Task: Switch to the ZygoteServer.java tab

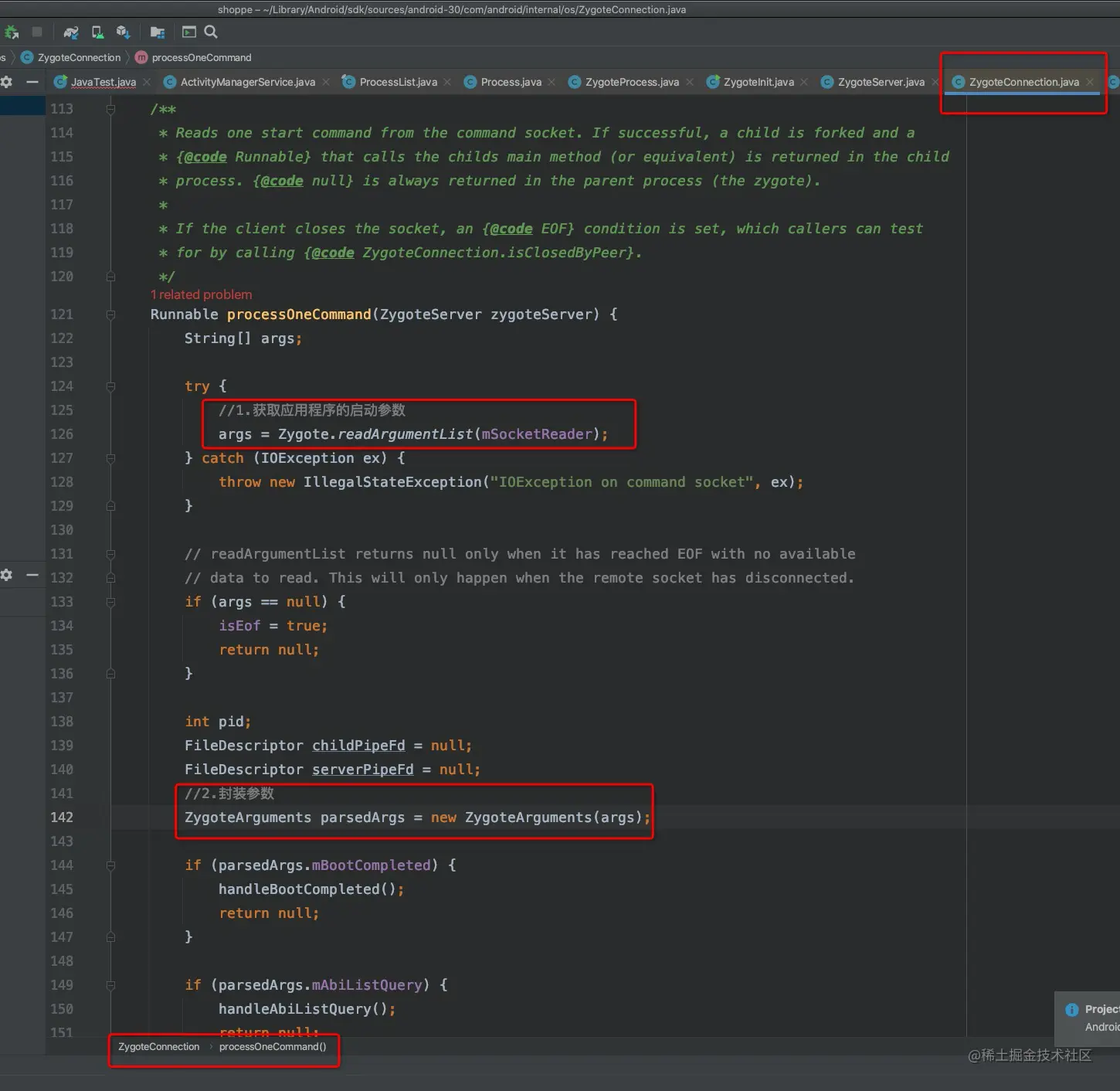Action: (x=881, y=82)
